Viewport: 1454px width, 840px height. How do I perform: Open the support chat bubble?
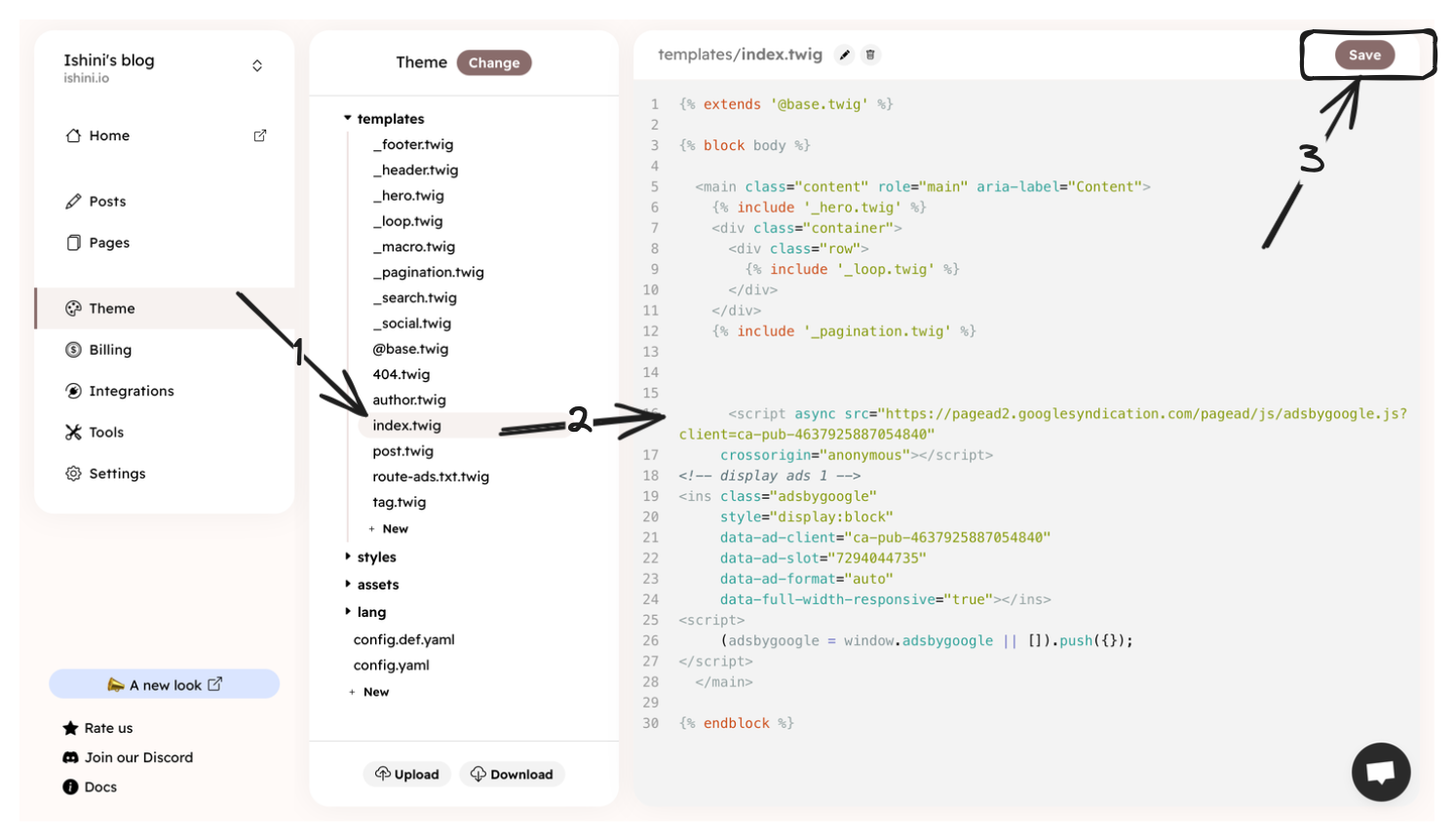[x=1381, y=772]
